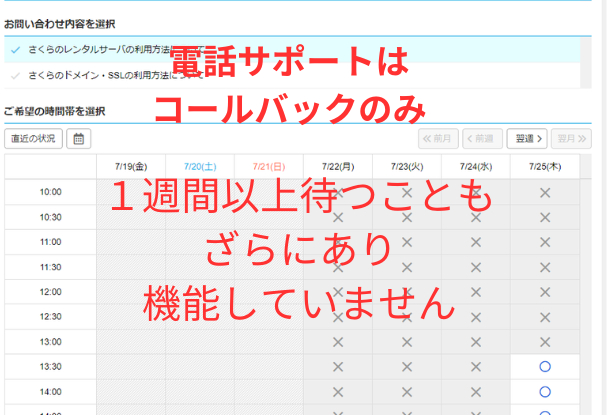Click the X at 7/24 13:00

click(x=476, y=342)
